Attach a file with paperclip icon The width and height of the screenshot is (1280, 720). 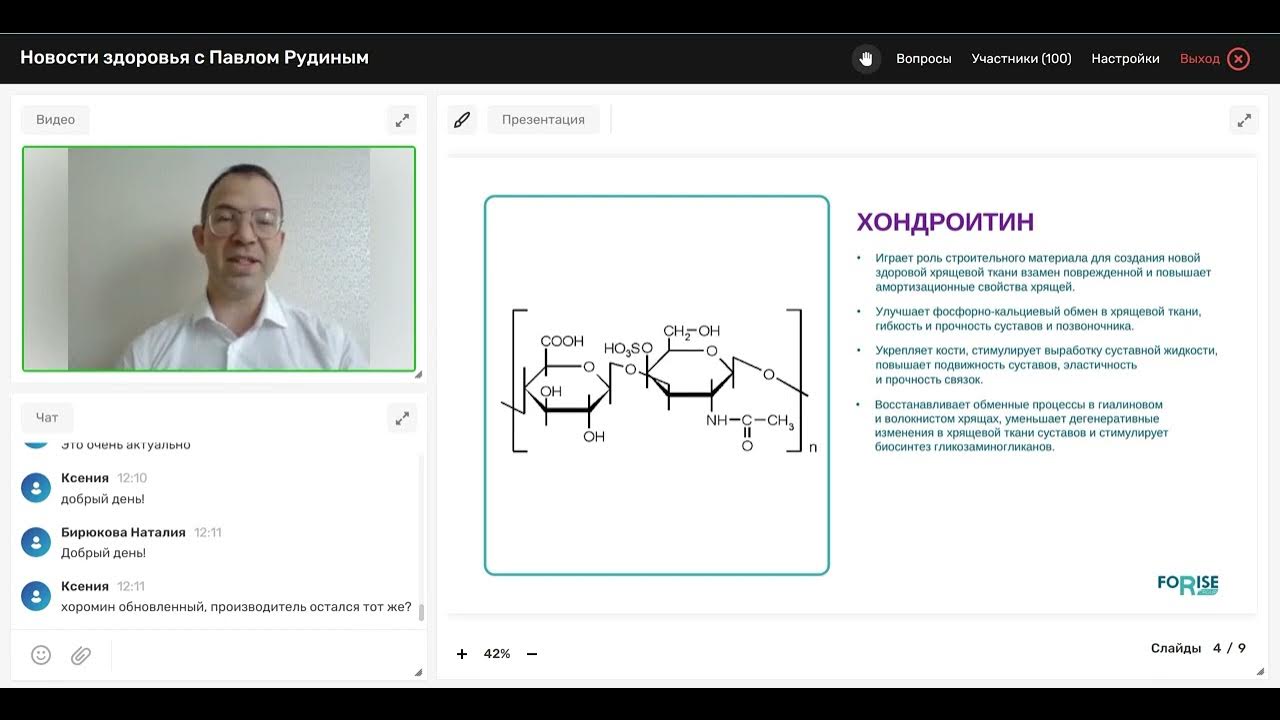coord(81,655)
